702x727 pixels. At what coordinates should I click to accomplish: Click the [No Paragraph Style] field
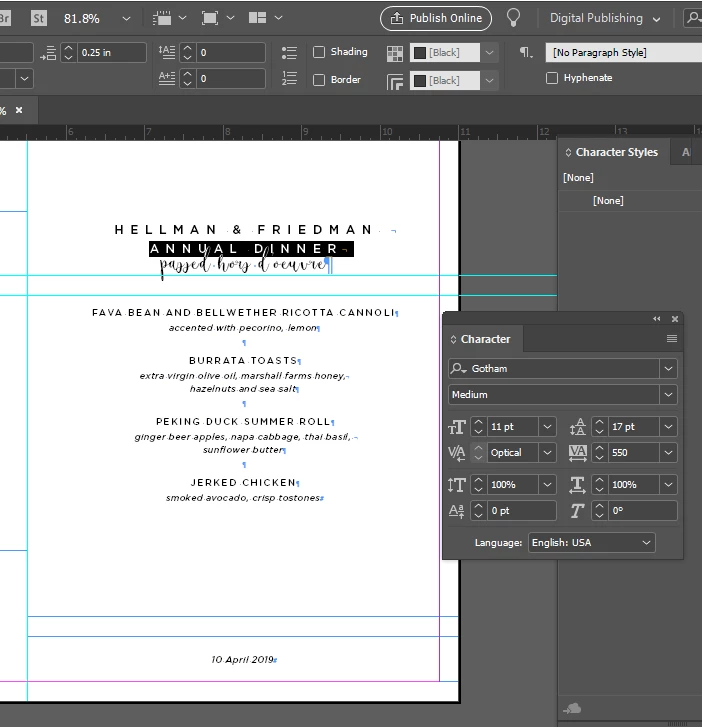[x=624, y=52]
